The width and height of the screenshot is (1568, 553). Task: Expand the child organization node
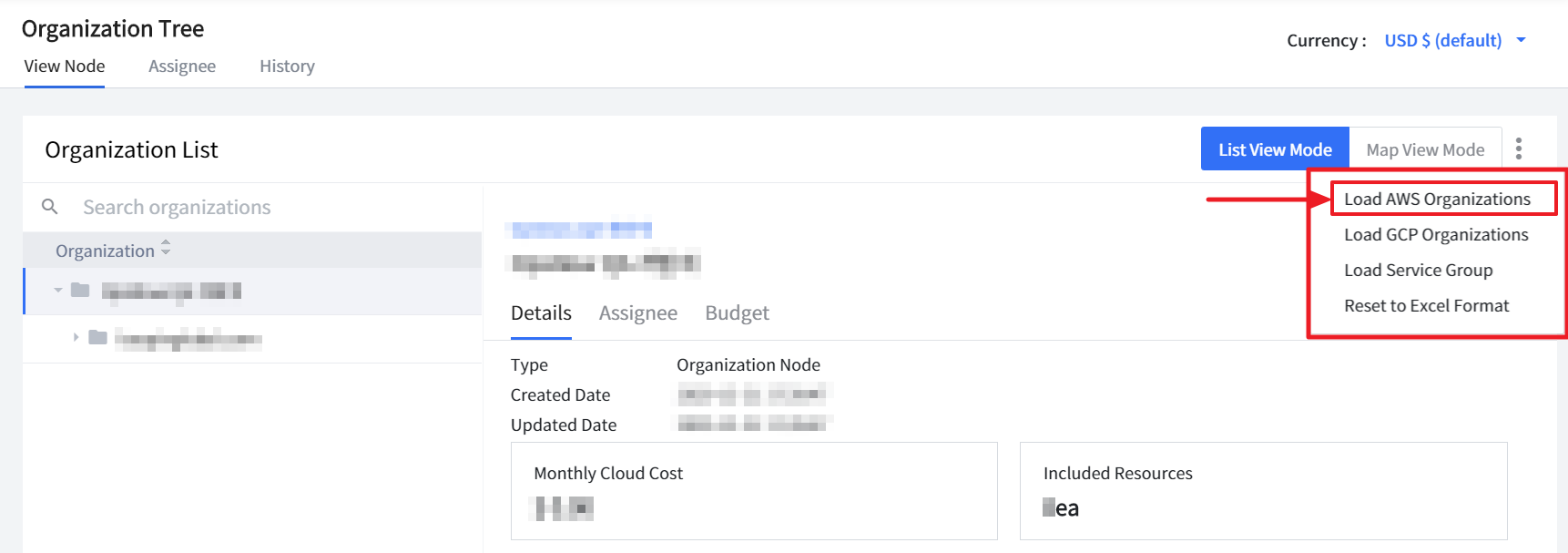(76, 337)
